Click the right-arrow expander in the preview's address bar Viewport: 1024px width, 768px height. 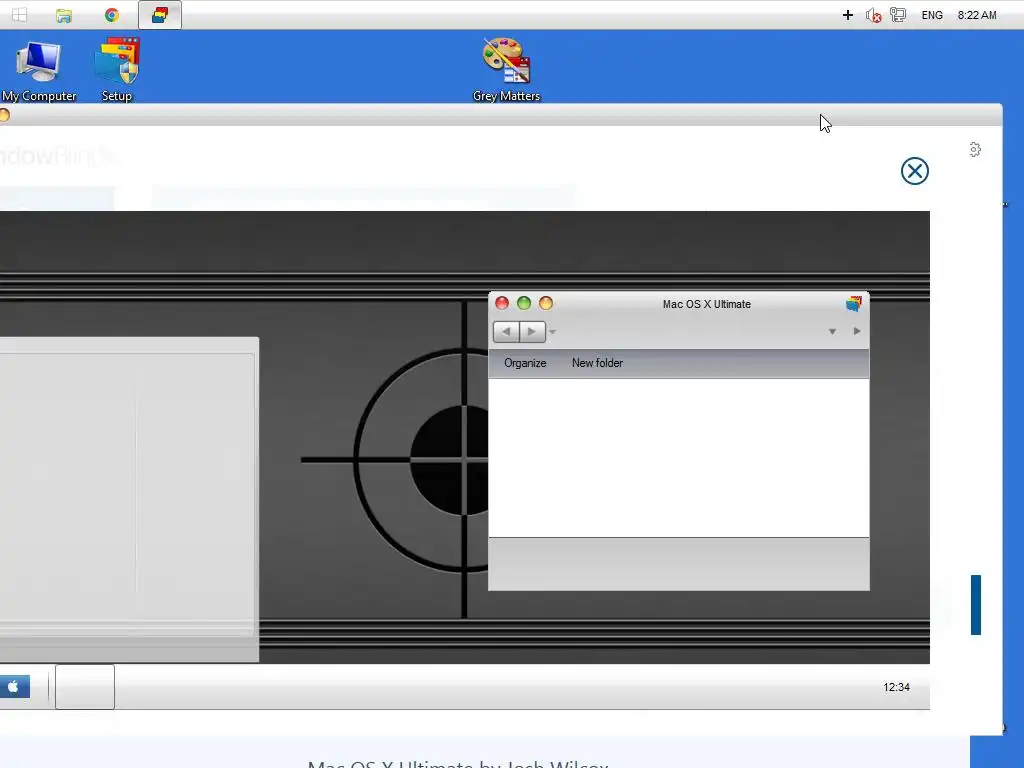tap(857, 331)
